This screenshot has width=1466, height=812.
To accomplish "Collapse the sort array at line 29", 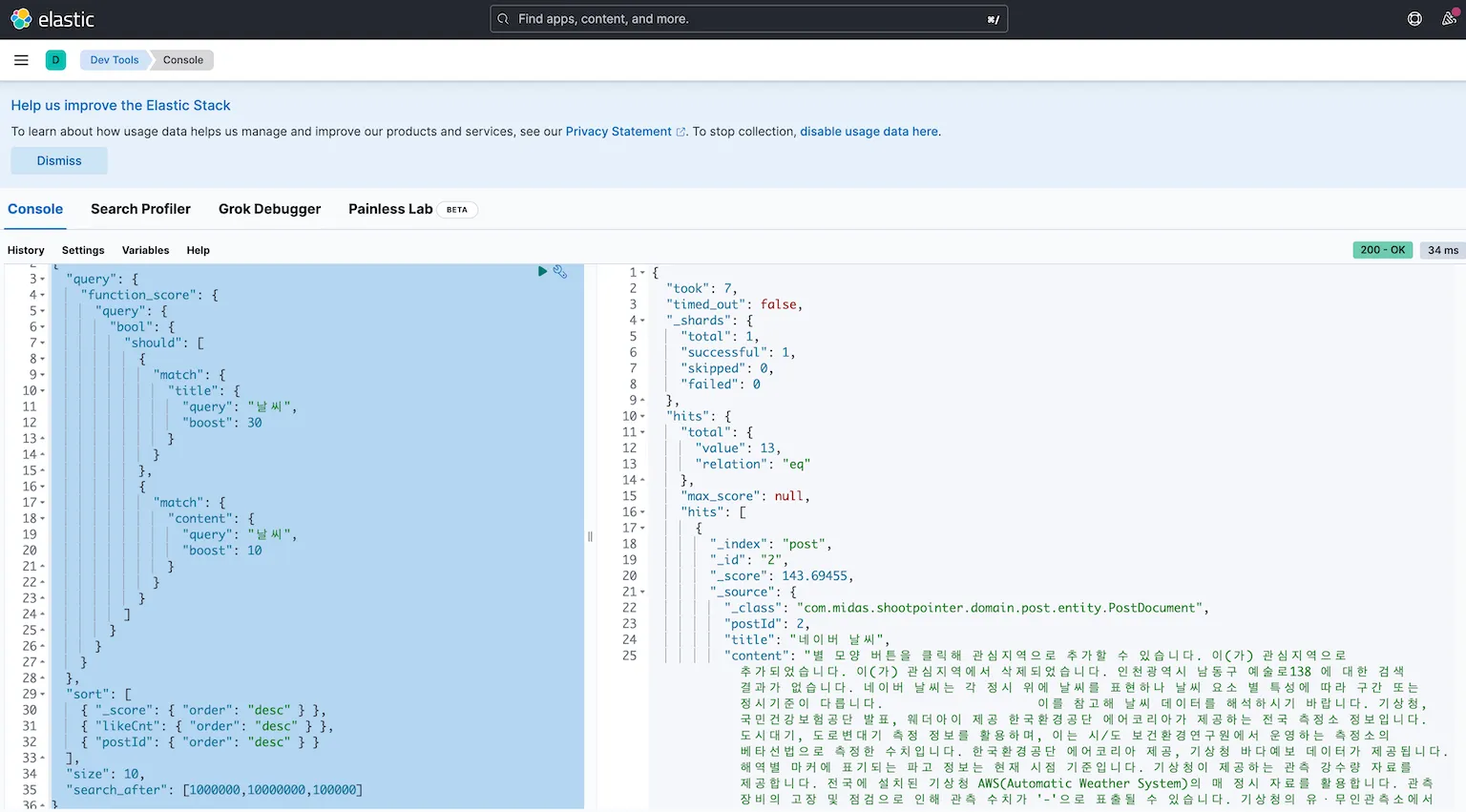I will pos(43,695).
